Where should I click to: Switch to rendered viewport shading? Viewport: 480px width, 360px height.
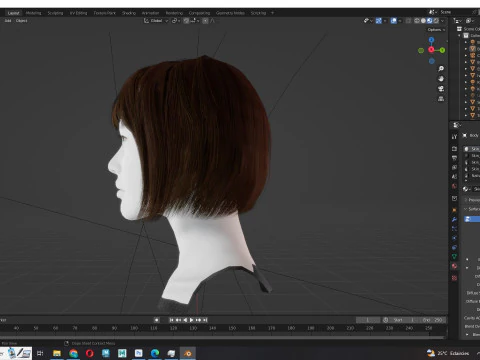point(436,21)
